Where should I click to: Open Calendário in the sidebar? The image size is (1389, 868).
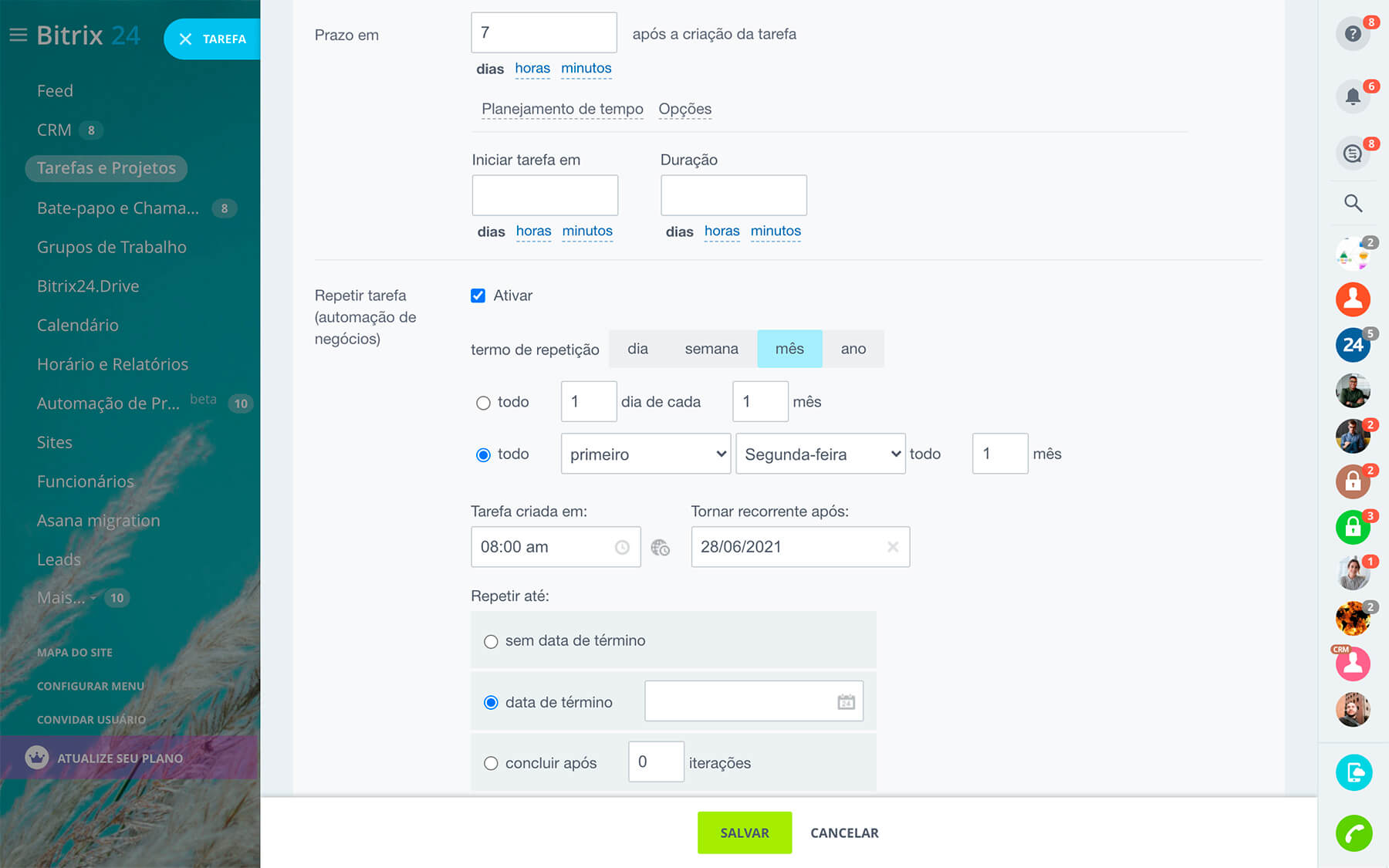[x=78, y=325]
